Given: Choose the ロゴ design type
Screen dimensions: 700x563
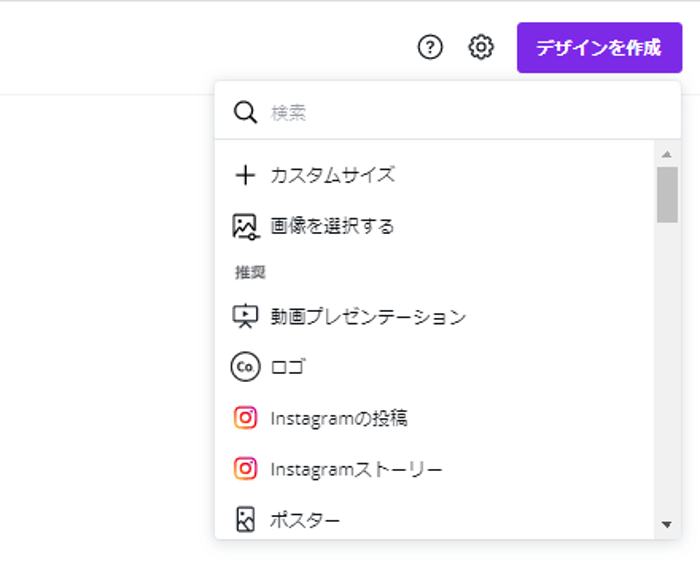Looking at the screenshot, I should coord(288,367).
